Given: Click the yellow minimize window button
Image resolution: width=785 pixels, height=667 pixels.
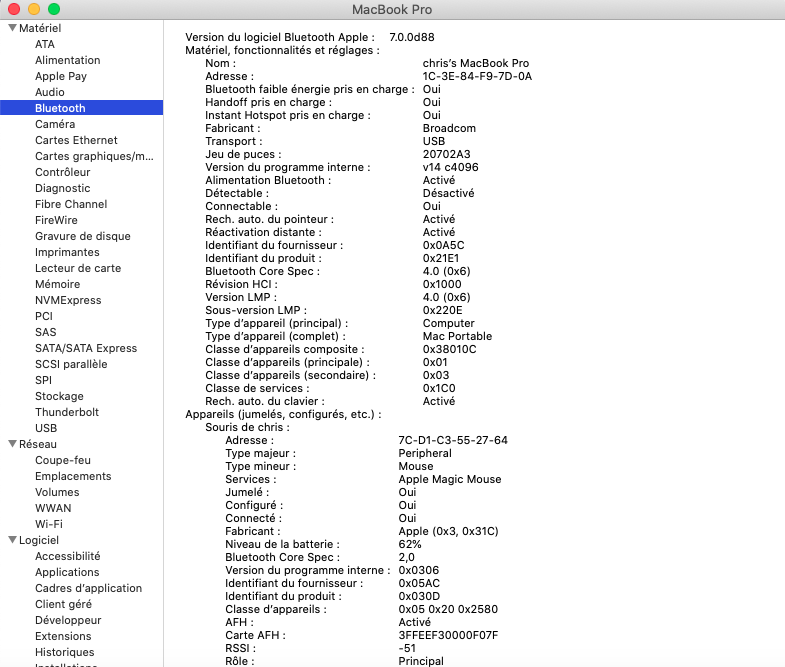Looking at the screenshot, I should click(x=34, y=9).
